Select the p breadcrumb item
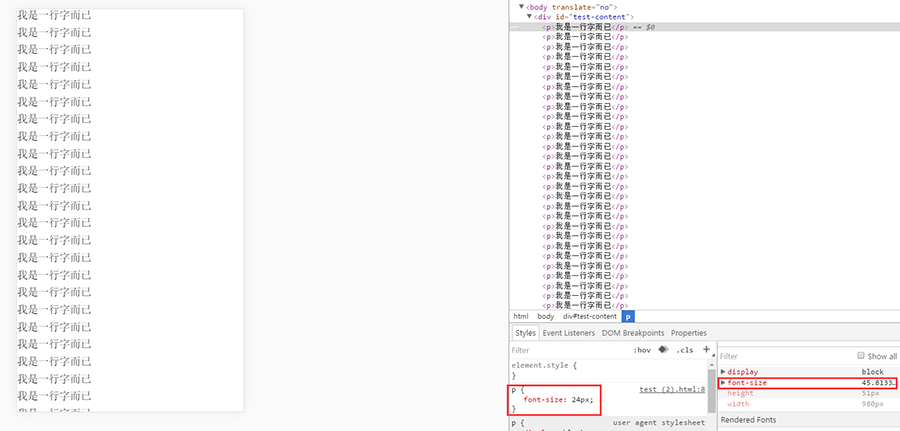900x431 pixels. (x=628, y=316)
